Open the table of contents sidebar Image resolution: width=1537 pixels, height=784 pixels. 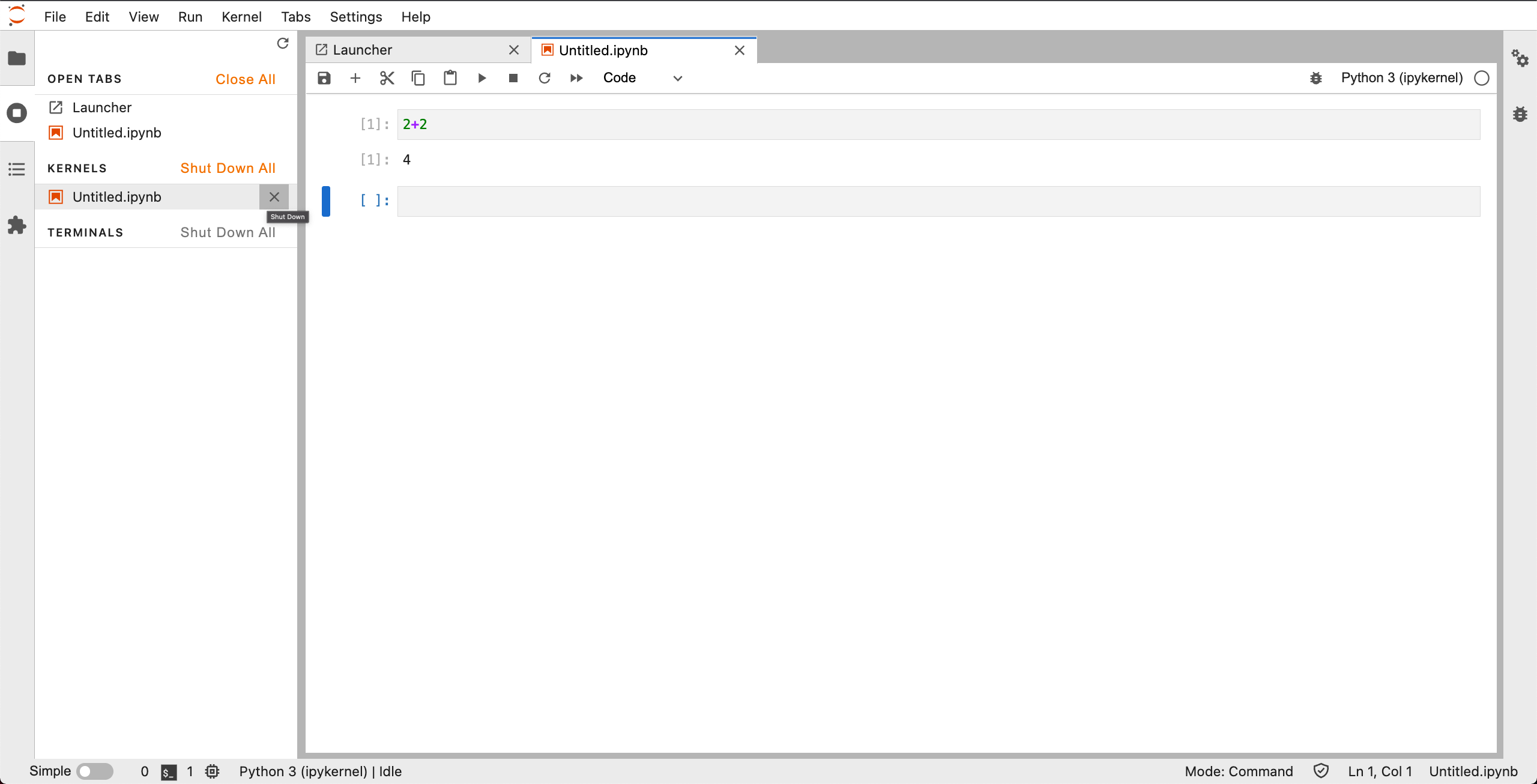pos(17,169)
